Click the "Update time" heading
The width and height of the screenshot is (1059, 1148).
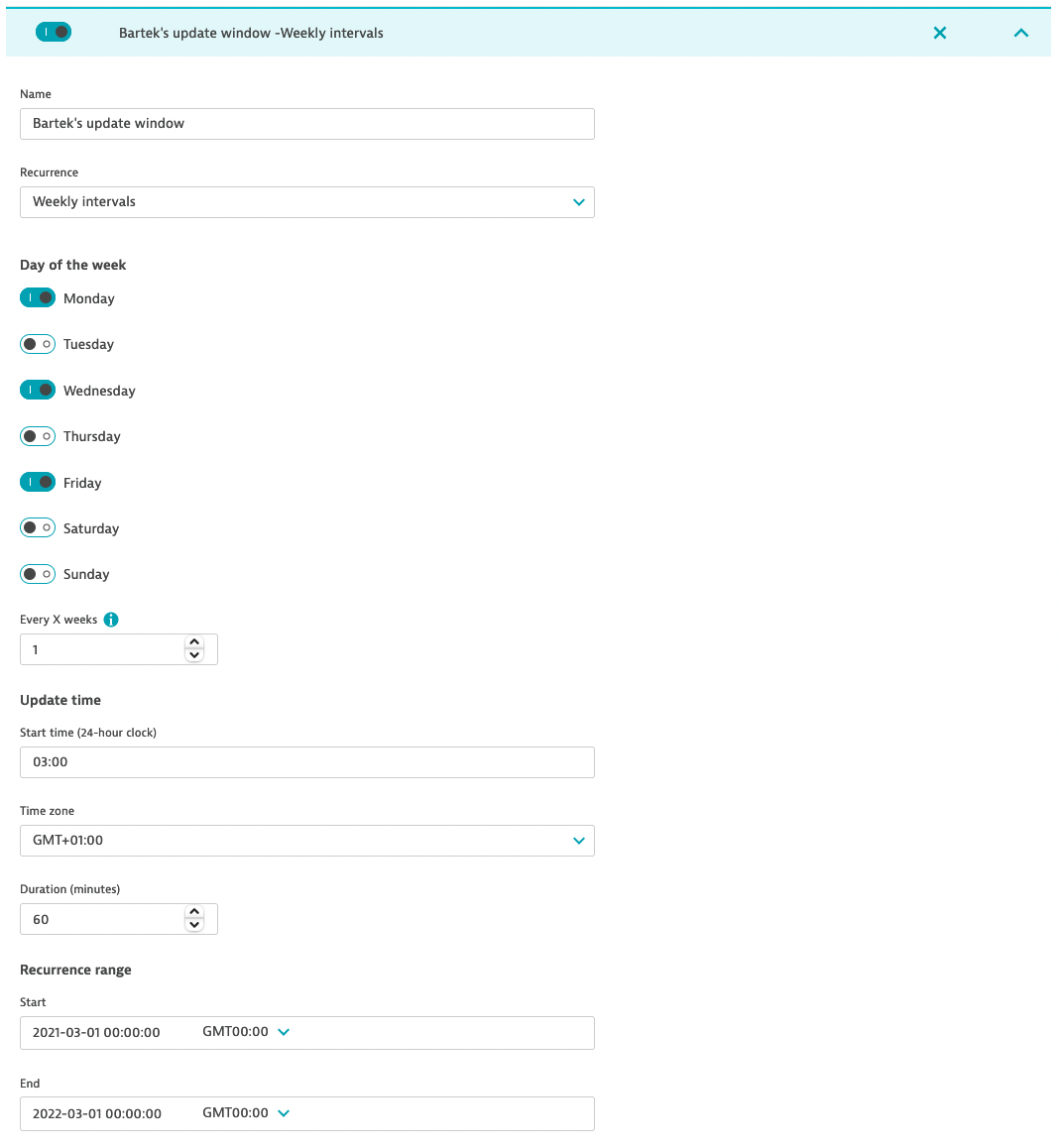pos(60,700)
